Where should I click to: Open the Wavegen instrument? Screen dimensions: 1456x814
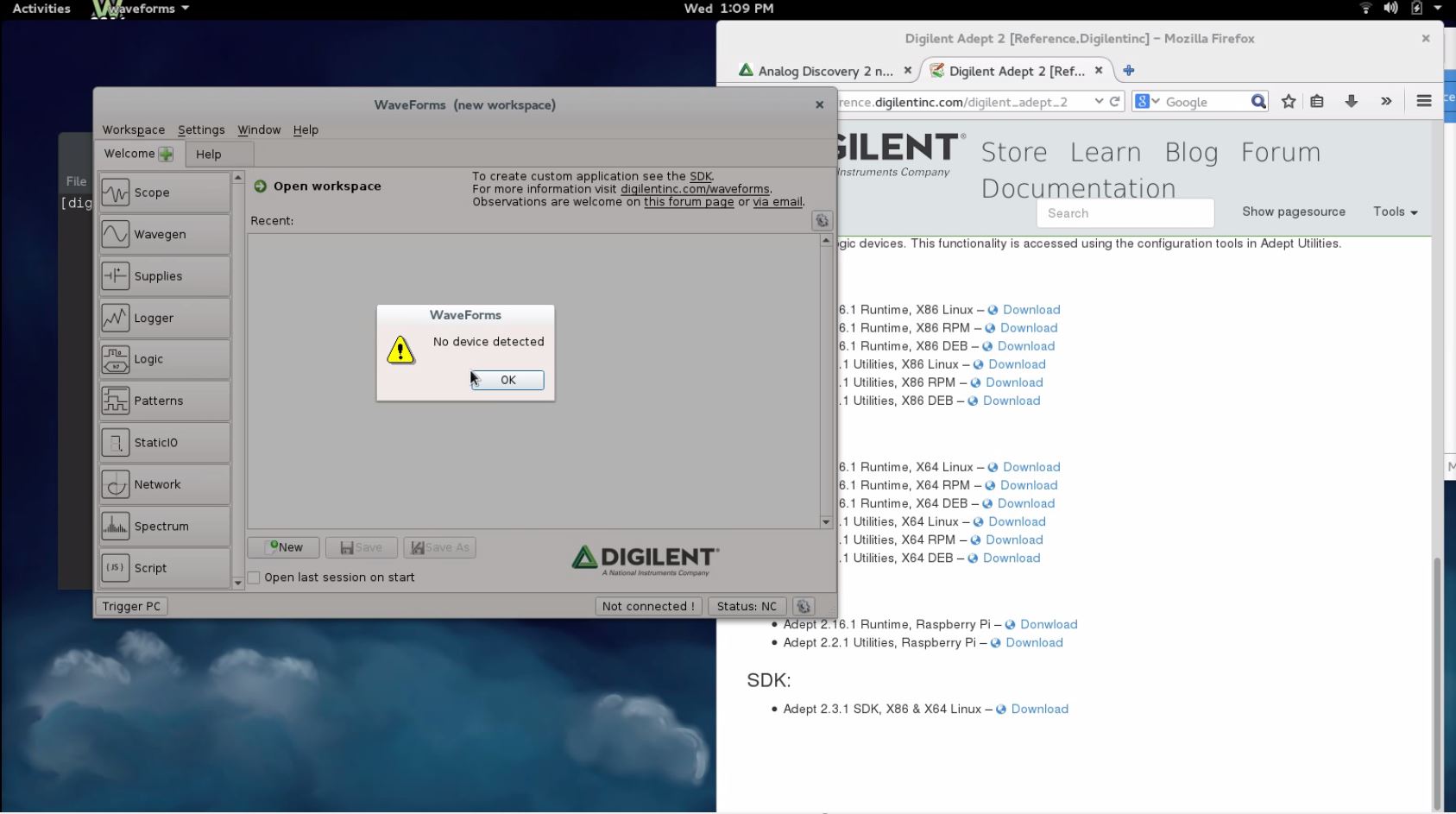[x=165, y=234]
